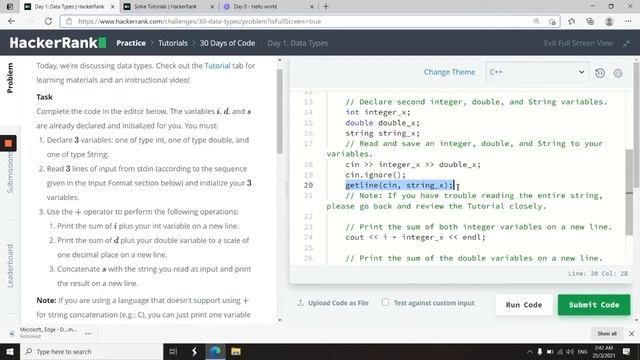
Task: Open the Submissions side tab
Action: (x=10, y=173)
